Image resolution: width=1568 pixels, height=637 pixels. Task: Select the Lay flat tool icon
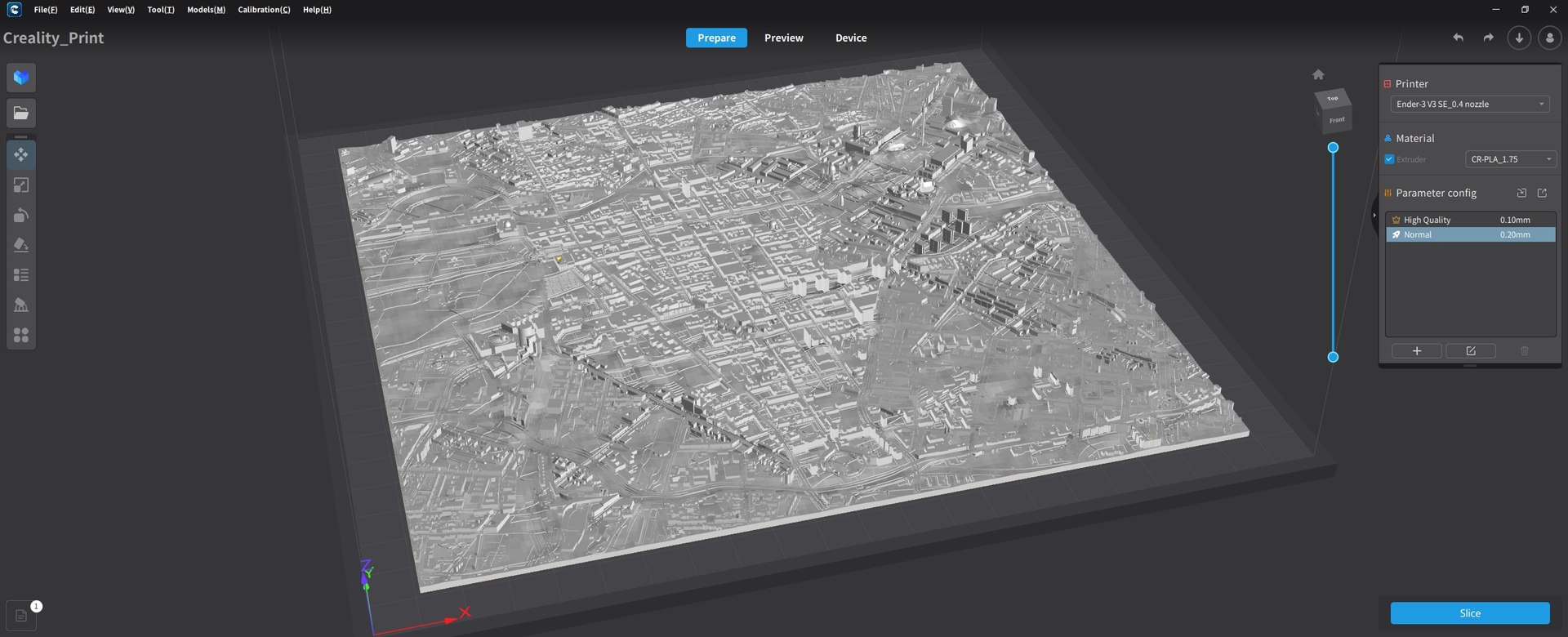point(21,245)
